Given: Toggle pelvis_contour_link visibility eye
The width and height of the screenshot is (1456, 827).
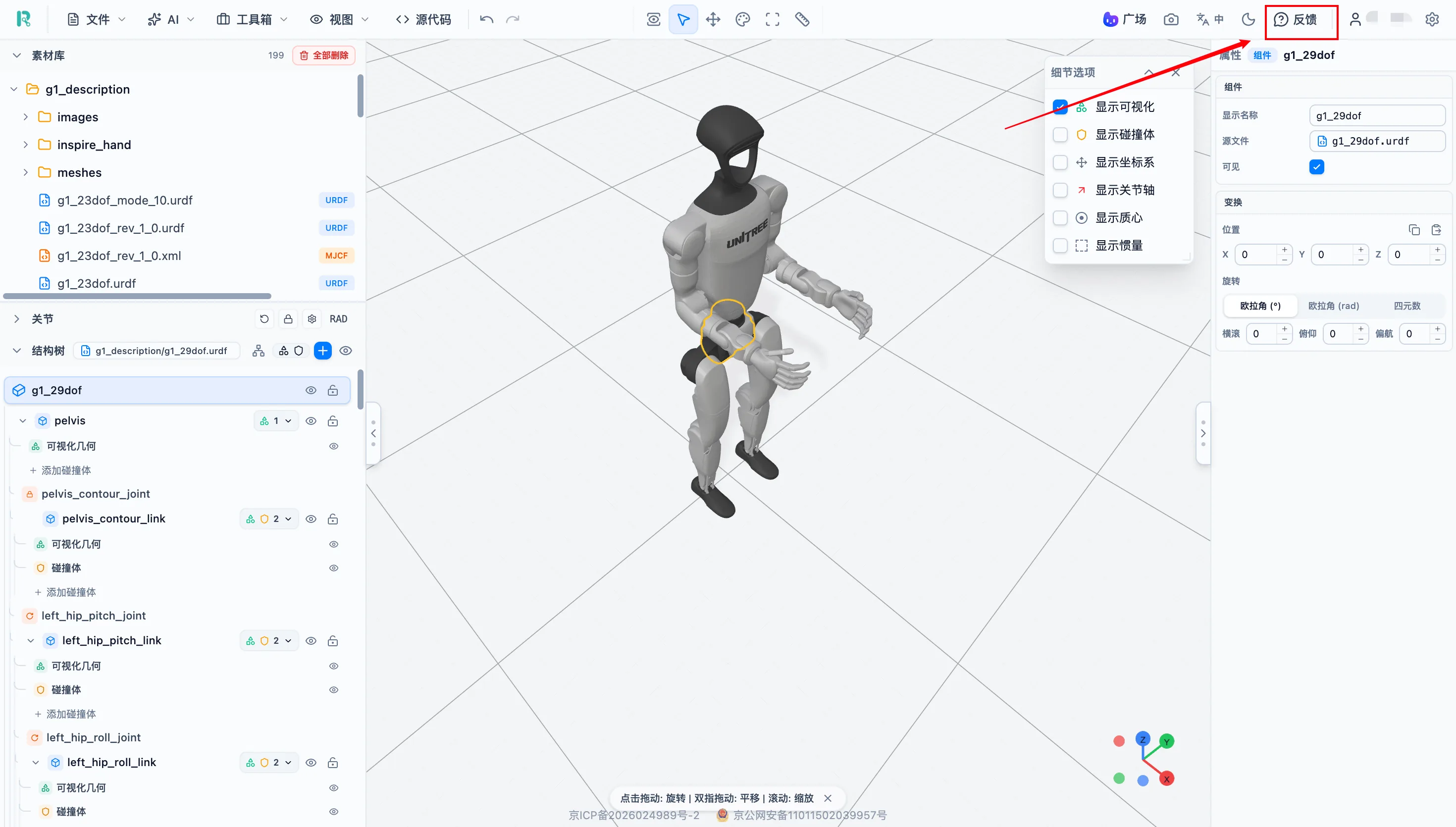Looking at the screenshot, I should click(x=311, y=519).
